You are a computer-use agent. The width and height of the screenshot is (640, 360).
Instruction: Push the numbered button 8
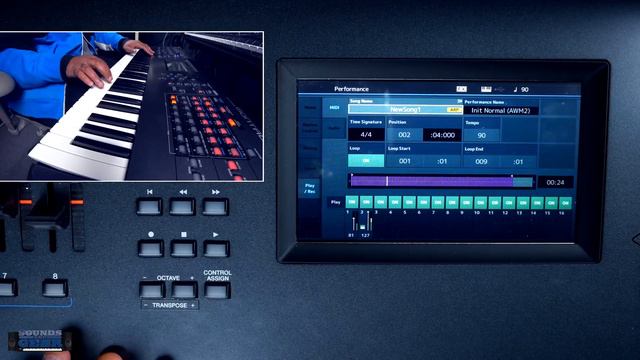point(55,289)
